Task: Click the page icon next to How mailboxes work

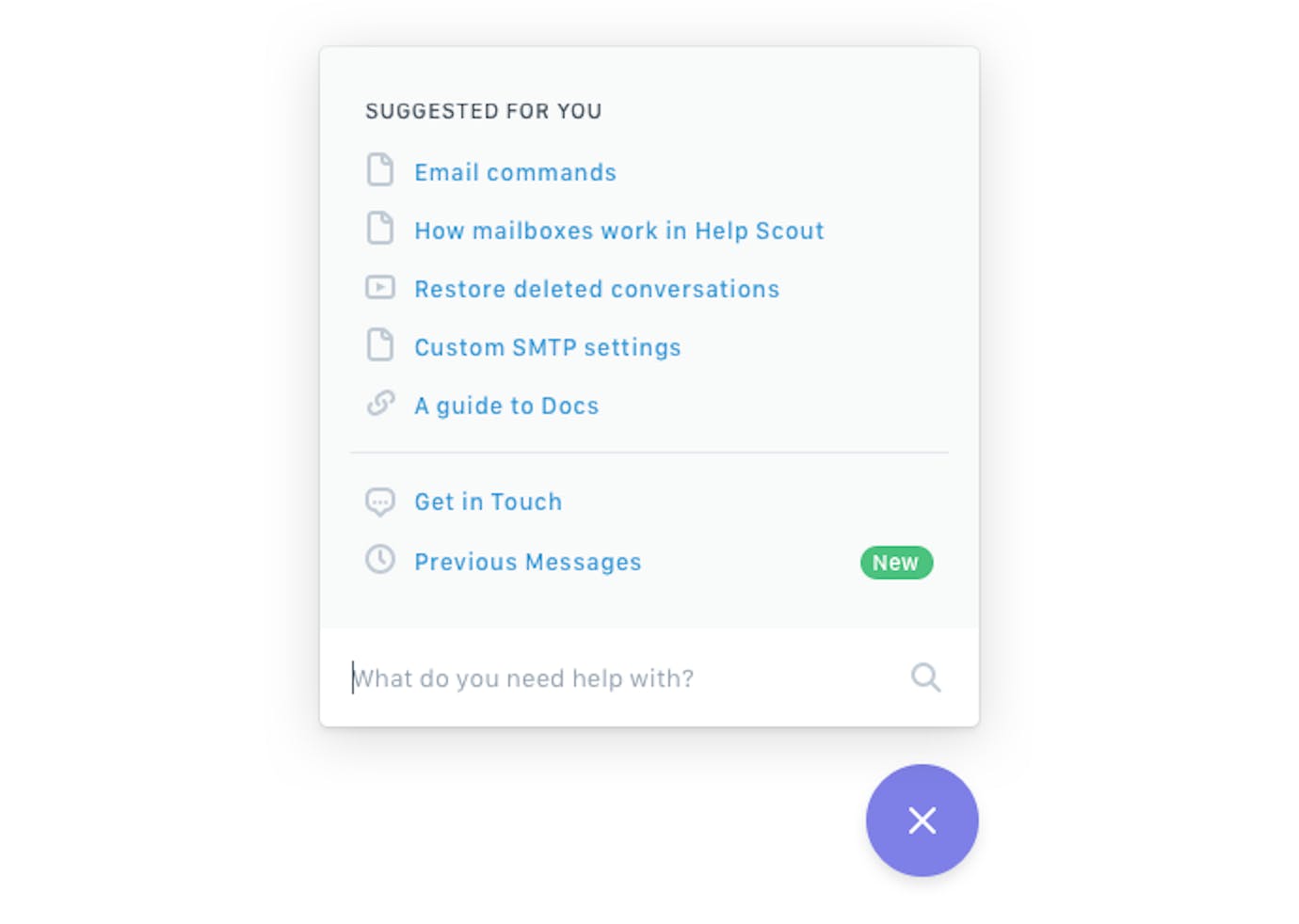Action: click(x=380, y=229)
